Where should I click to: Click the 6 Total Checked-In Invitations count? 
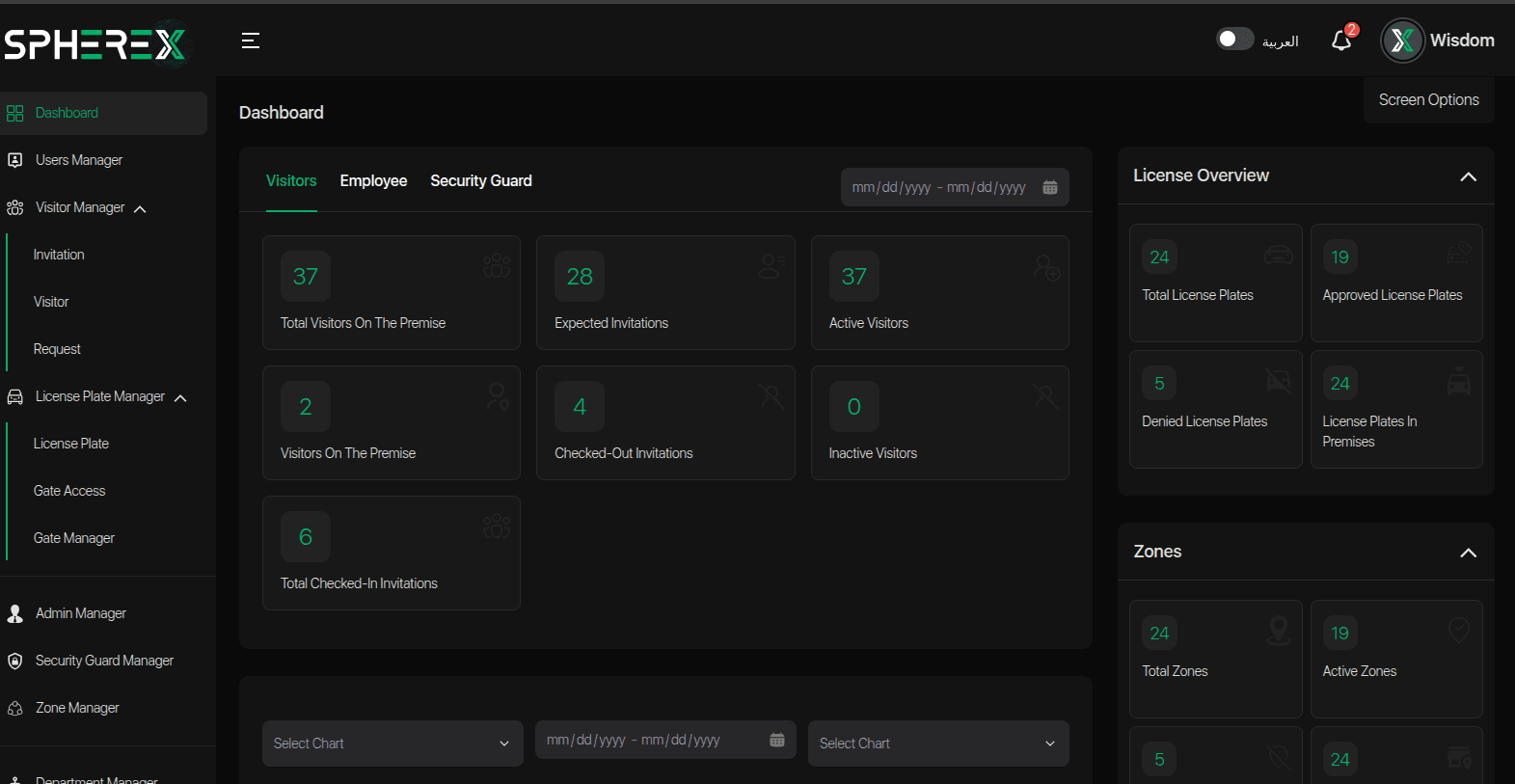306,537
